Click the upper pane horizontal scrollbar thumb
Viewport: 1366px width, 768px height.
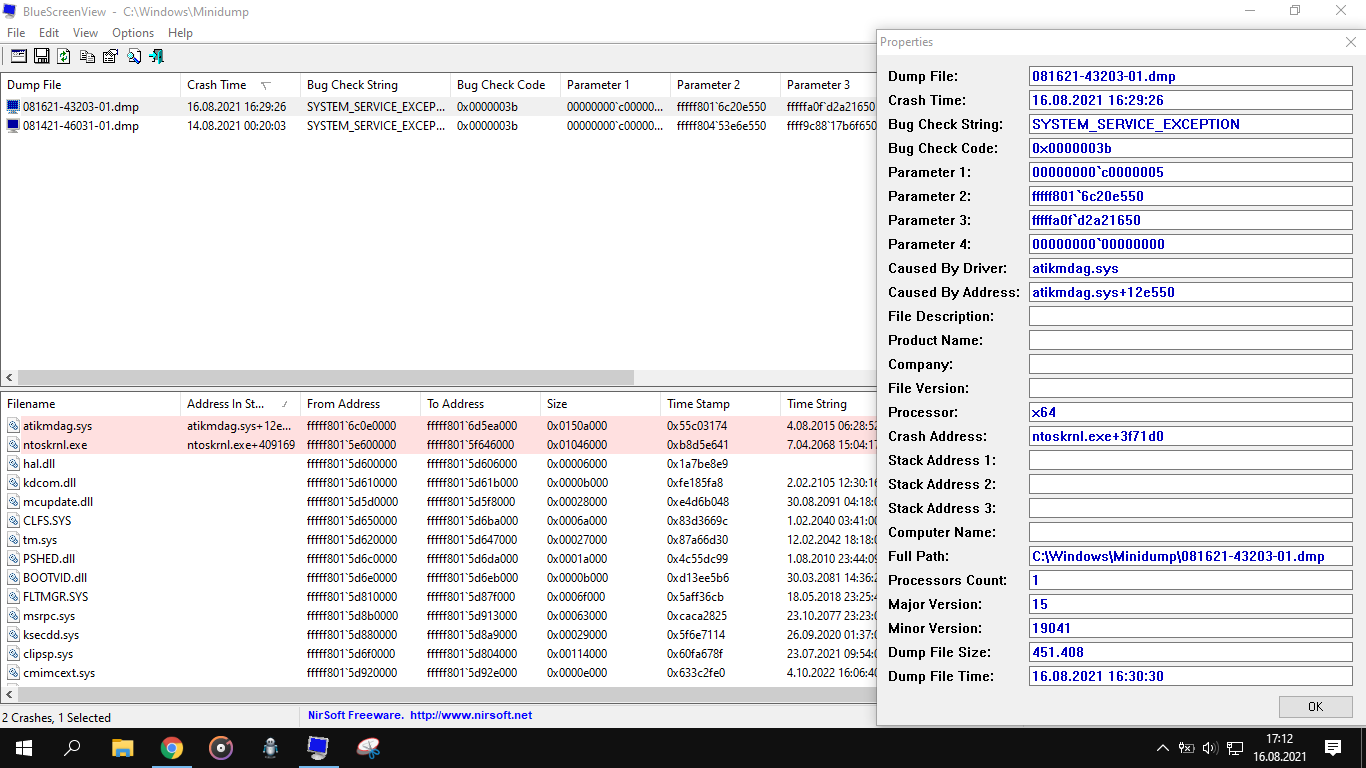[326, 378]
